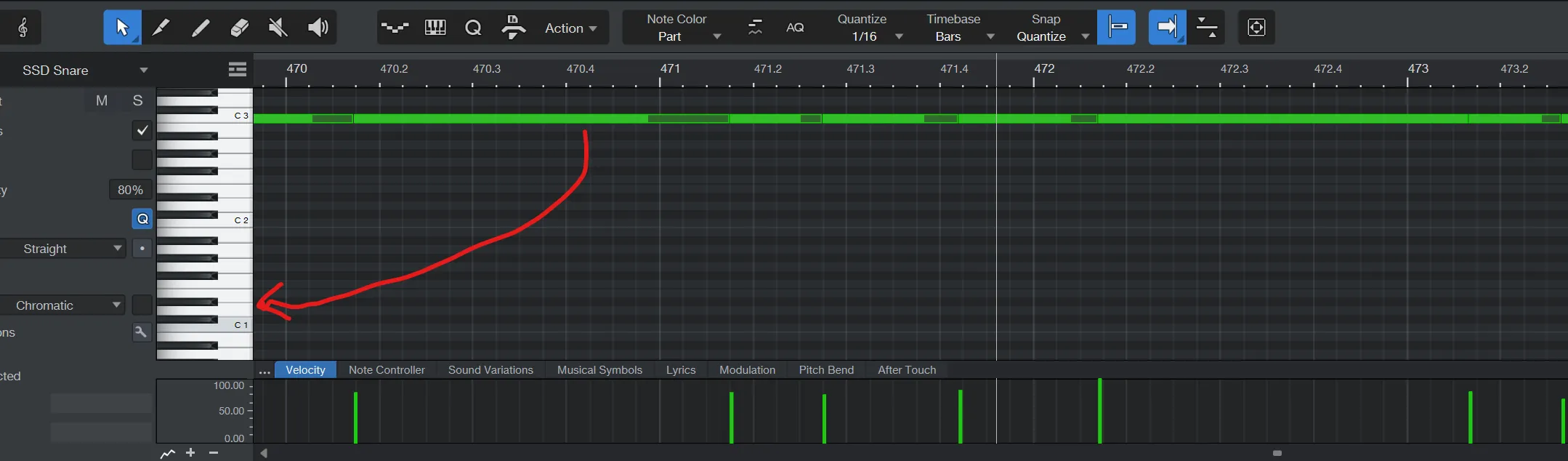Select the Eraser tool
This screenshot has width=1568, height=461.
[x=239, y=28]
